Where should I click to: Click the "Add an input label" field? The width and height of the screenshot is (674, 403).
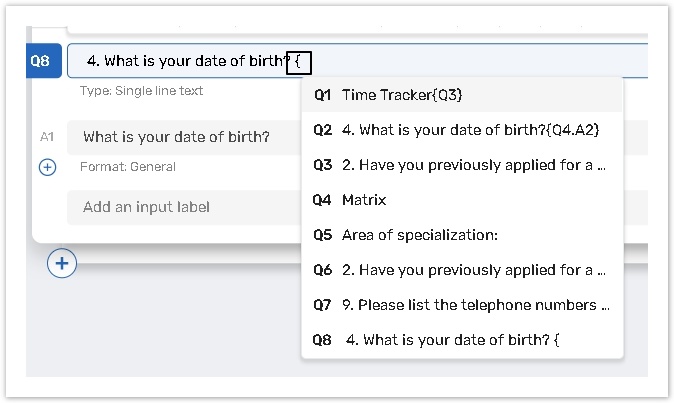pos(180,207)
